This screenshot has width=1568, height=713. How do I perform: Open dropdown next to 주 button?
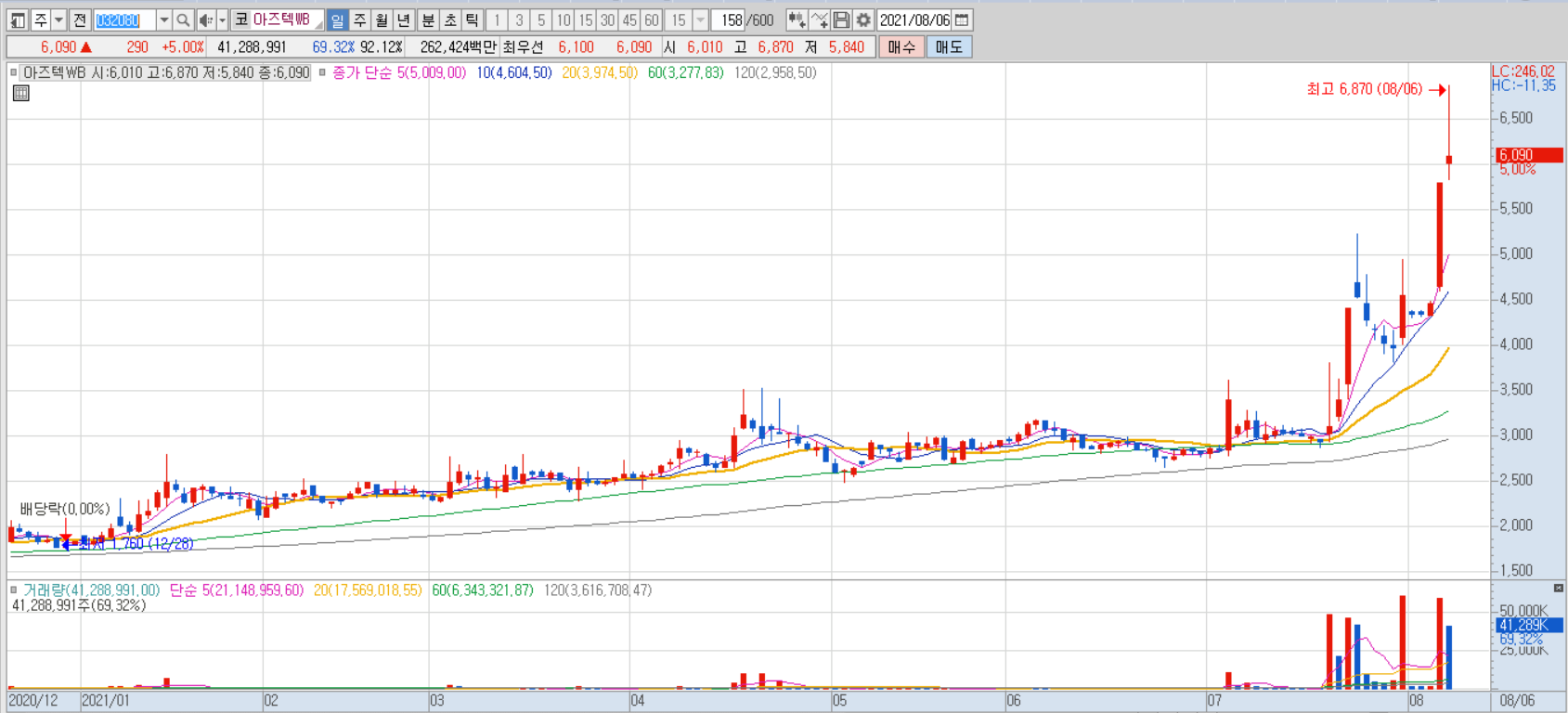[x=58, y=19]
